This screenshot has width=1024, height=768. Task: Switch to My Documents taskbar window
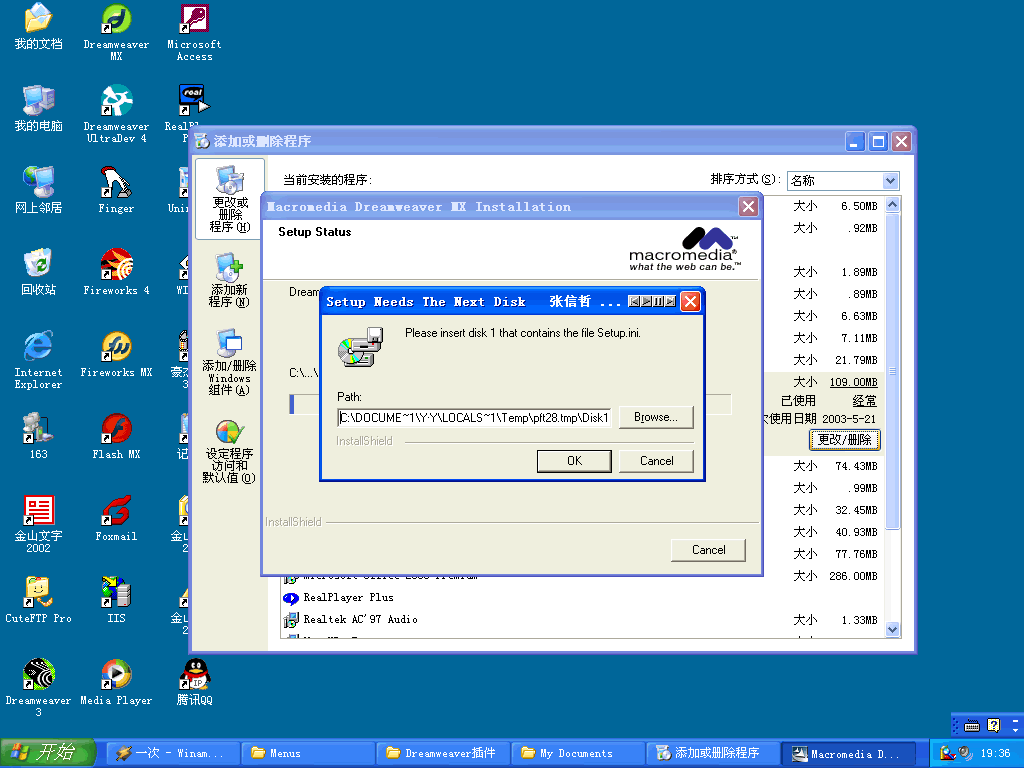pyautogui.click(x=576, y=753)
